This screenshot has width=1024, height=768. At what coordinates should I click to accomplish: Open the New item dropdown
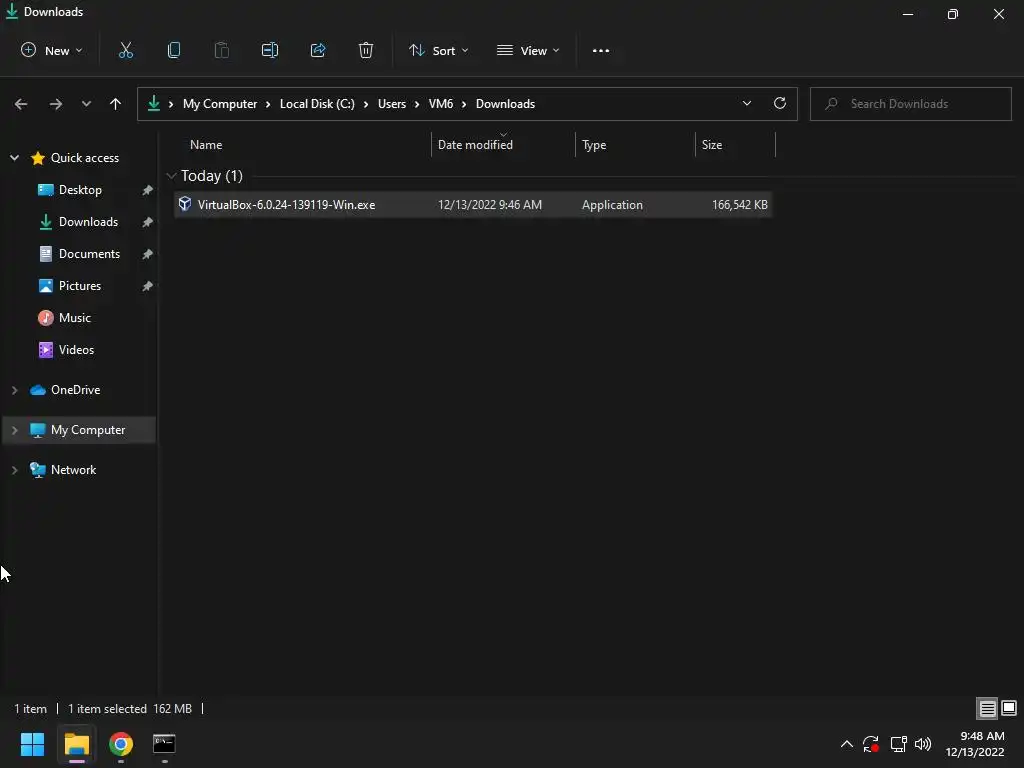52,50
